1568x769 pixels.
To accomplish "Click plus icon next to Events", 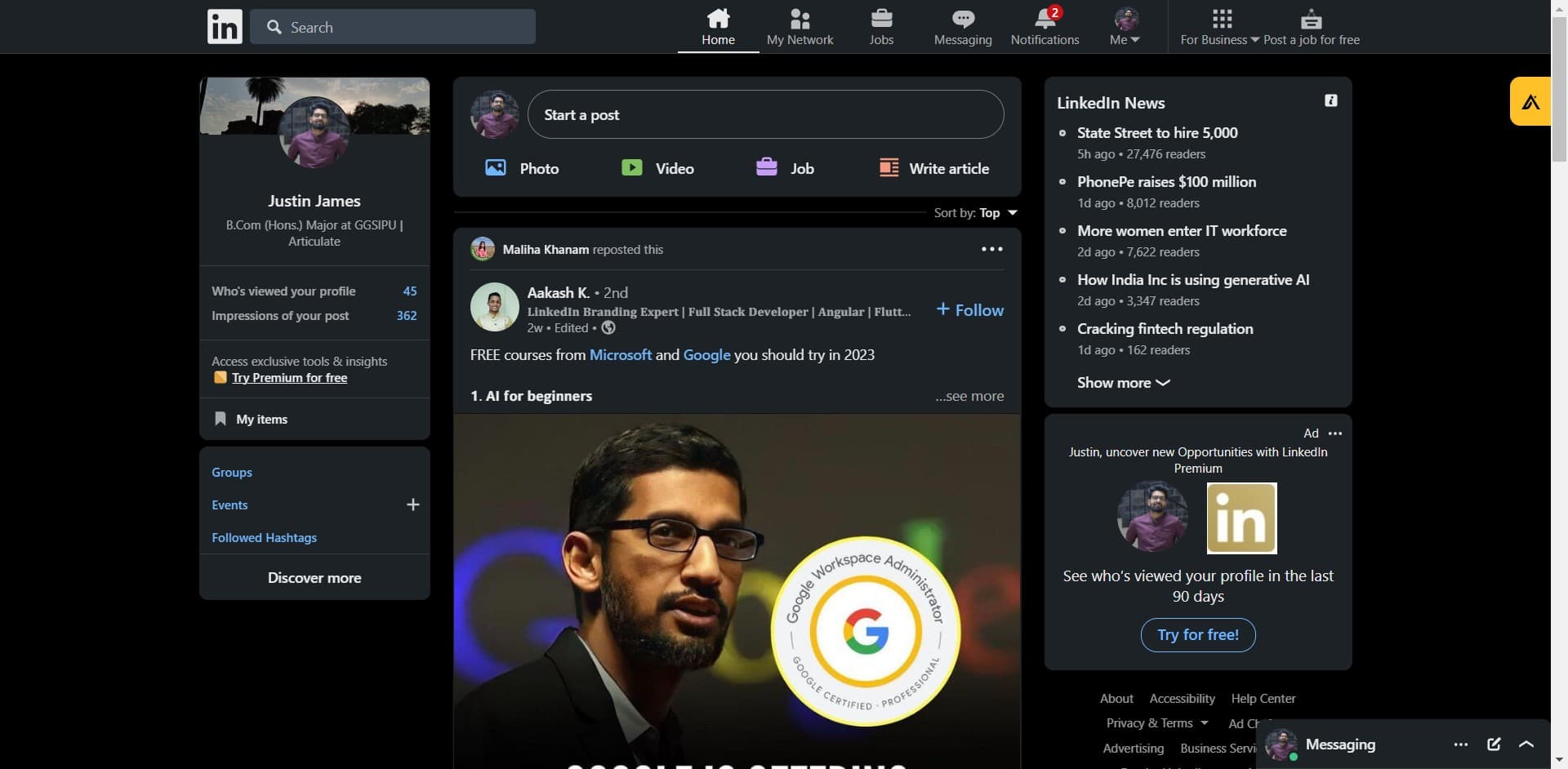I will pos(413,505).
